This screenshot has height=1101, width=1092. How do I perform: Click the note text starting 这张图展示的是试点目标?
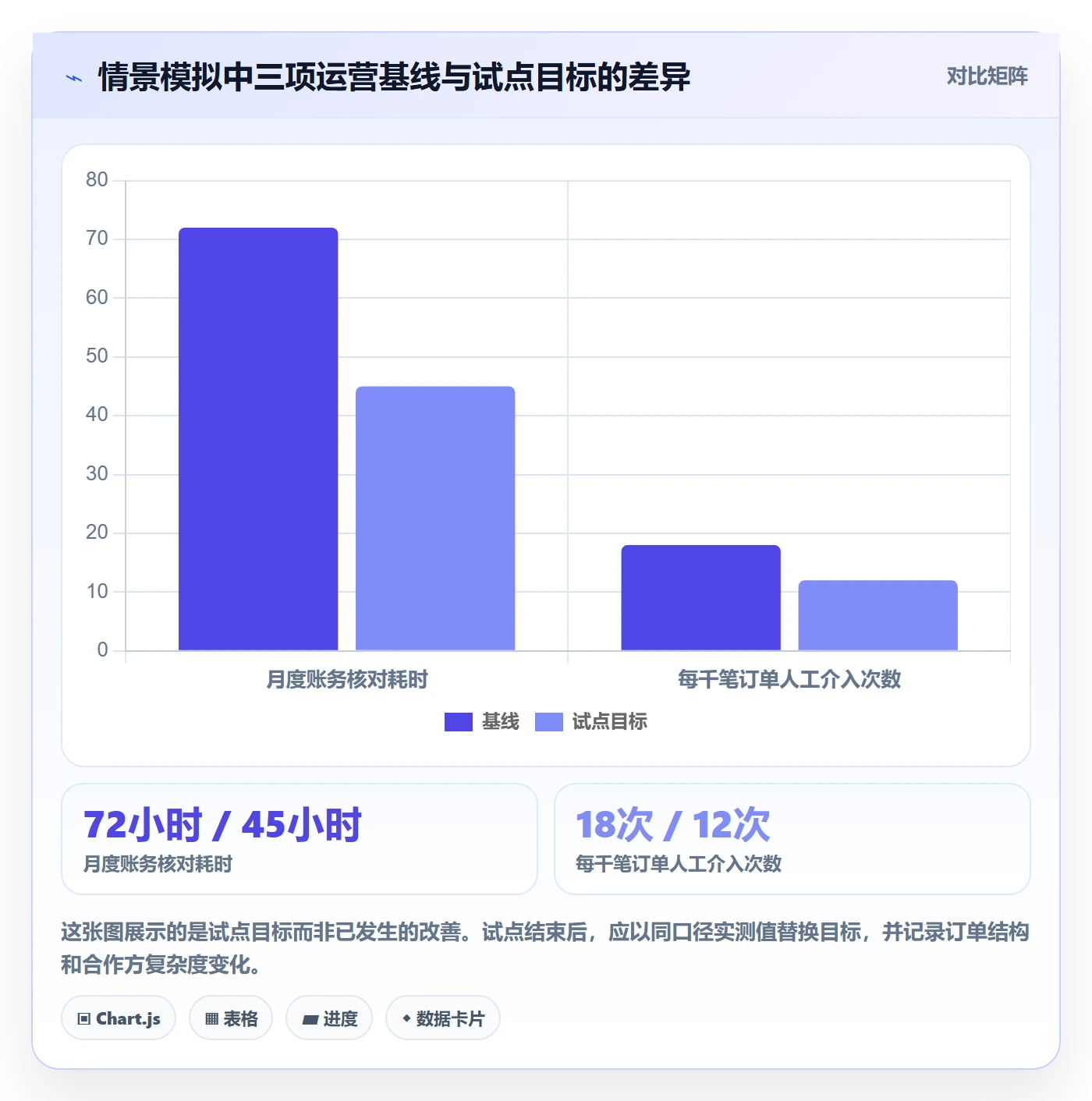pyautogui.click(x=545, y=948)
